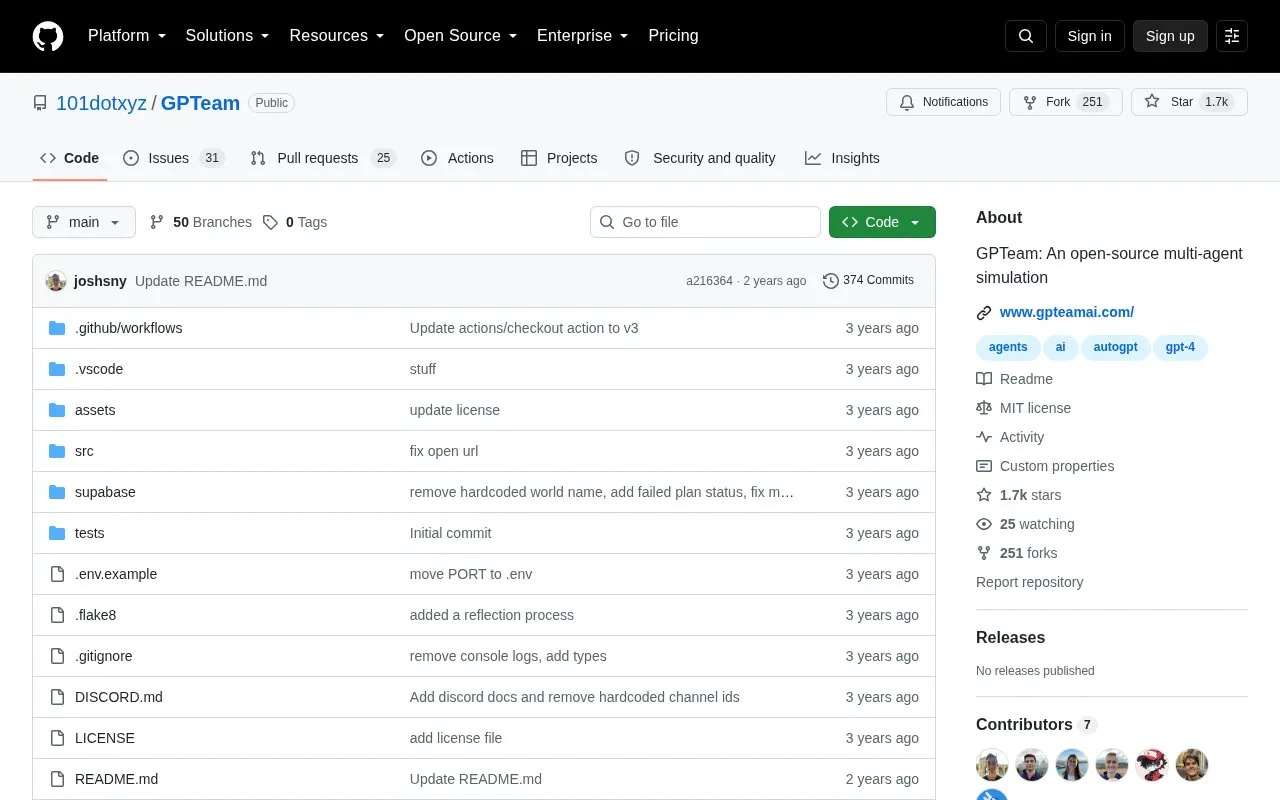This screenshot has width=1280, height=800.
Task: Click the Readme book icon in About
Action: (x=984, y=379)
